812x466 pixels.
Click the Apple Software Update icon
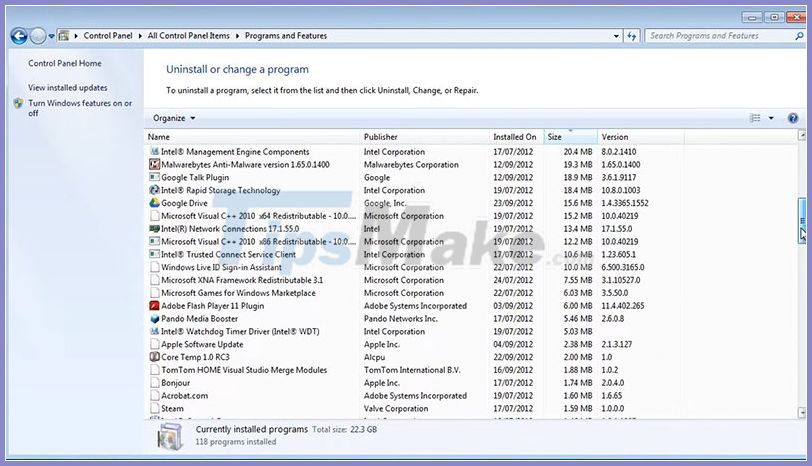154,344
